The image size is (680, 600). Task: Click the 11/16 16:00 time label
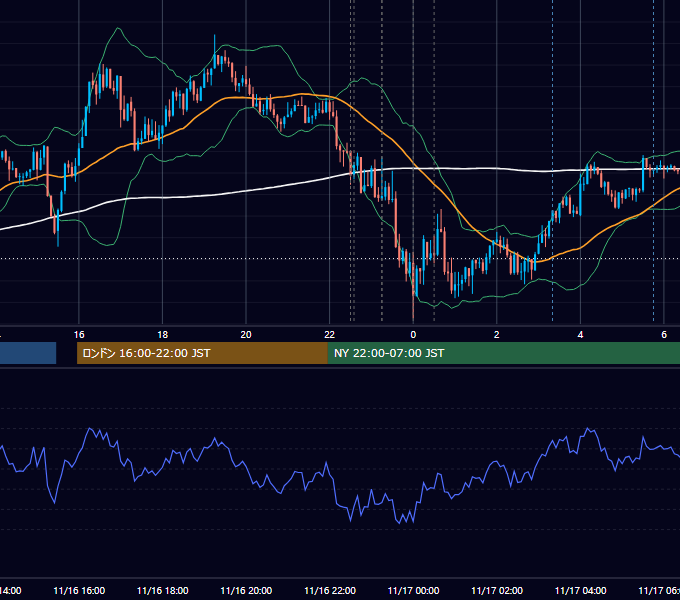tap(79, 590)
